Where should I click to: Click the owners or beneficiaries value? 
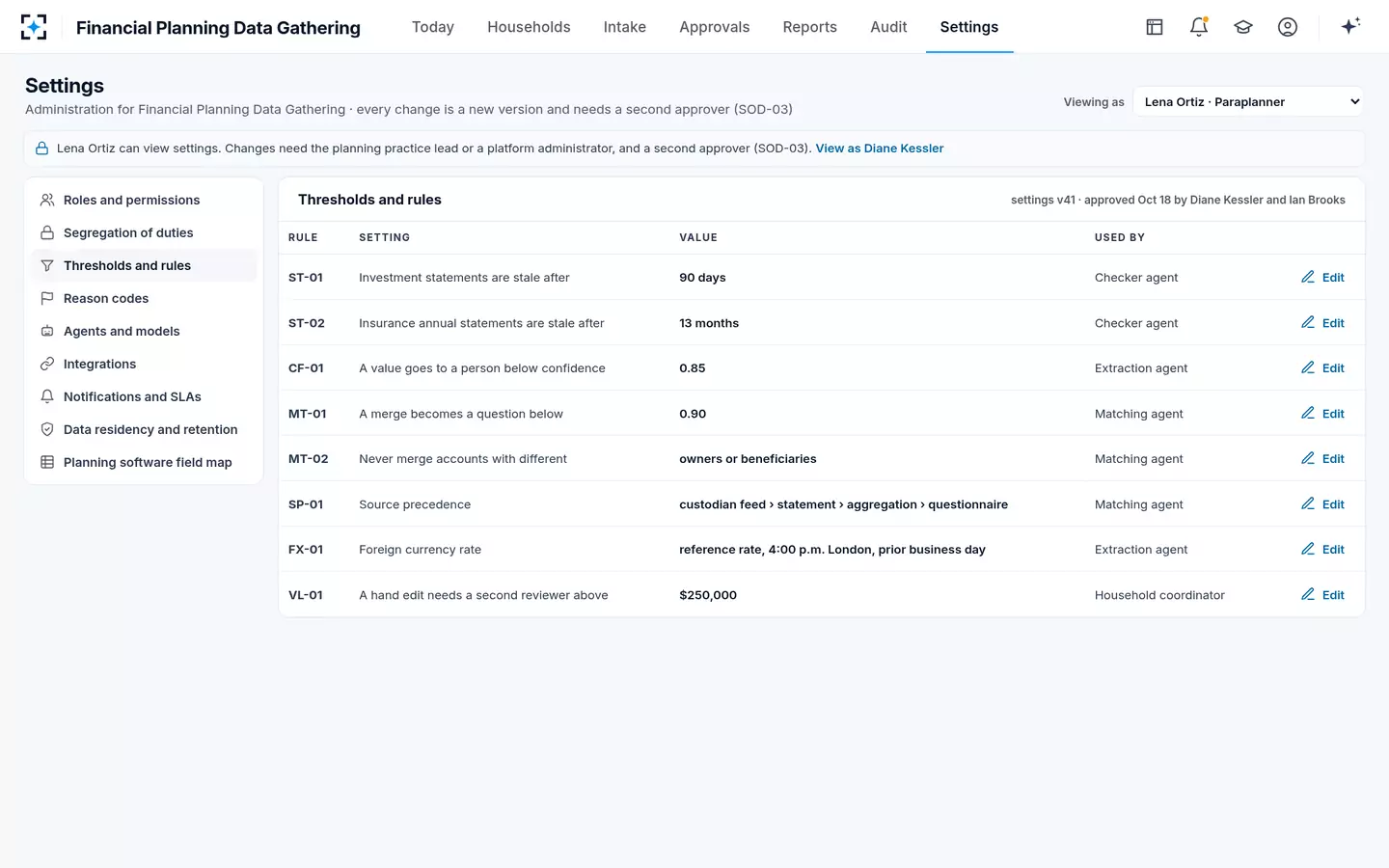(748, 459)
